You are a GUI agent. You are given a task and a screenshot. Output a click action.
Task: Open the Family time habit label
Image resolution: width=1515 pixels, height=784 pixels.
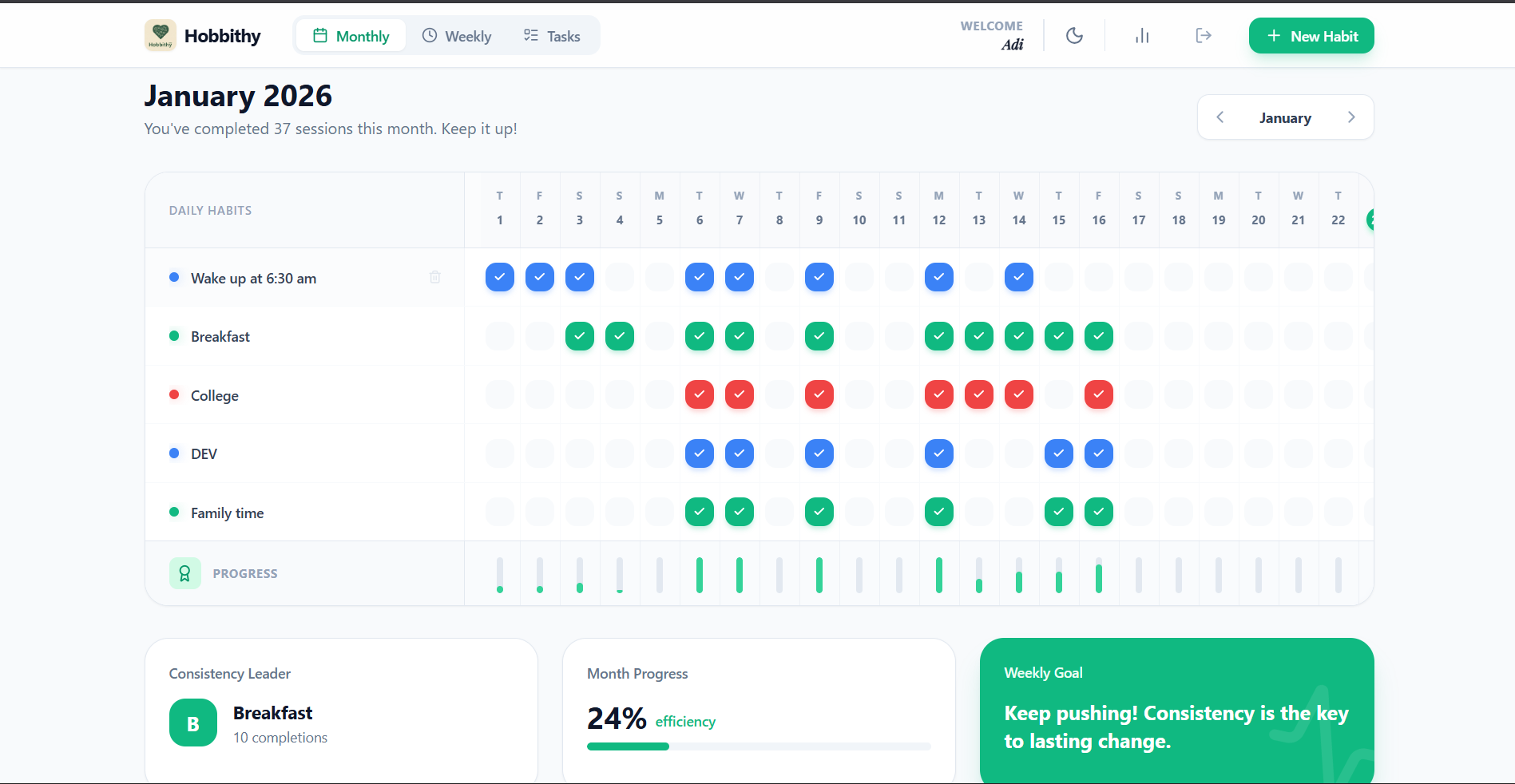[x=227, y=513]
